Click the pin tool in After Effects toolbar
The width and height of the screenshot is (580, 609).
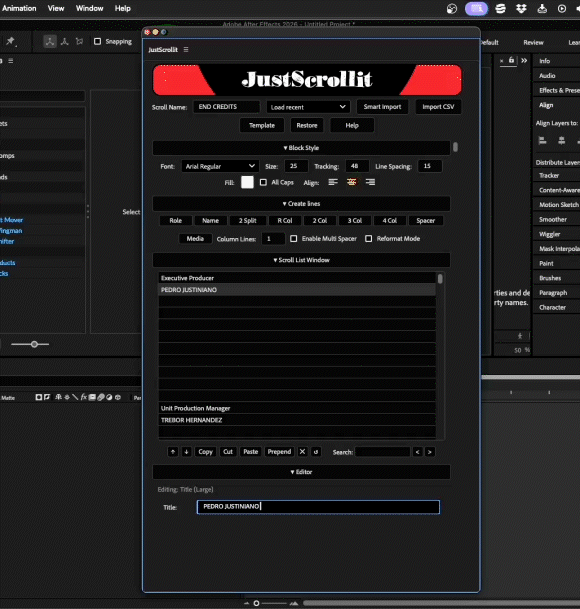pos(10,41)
